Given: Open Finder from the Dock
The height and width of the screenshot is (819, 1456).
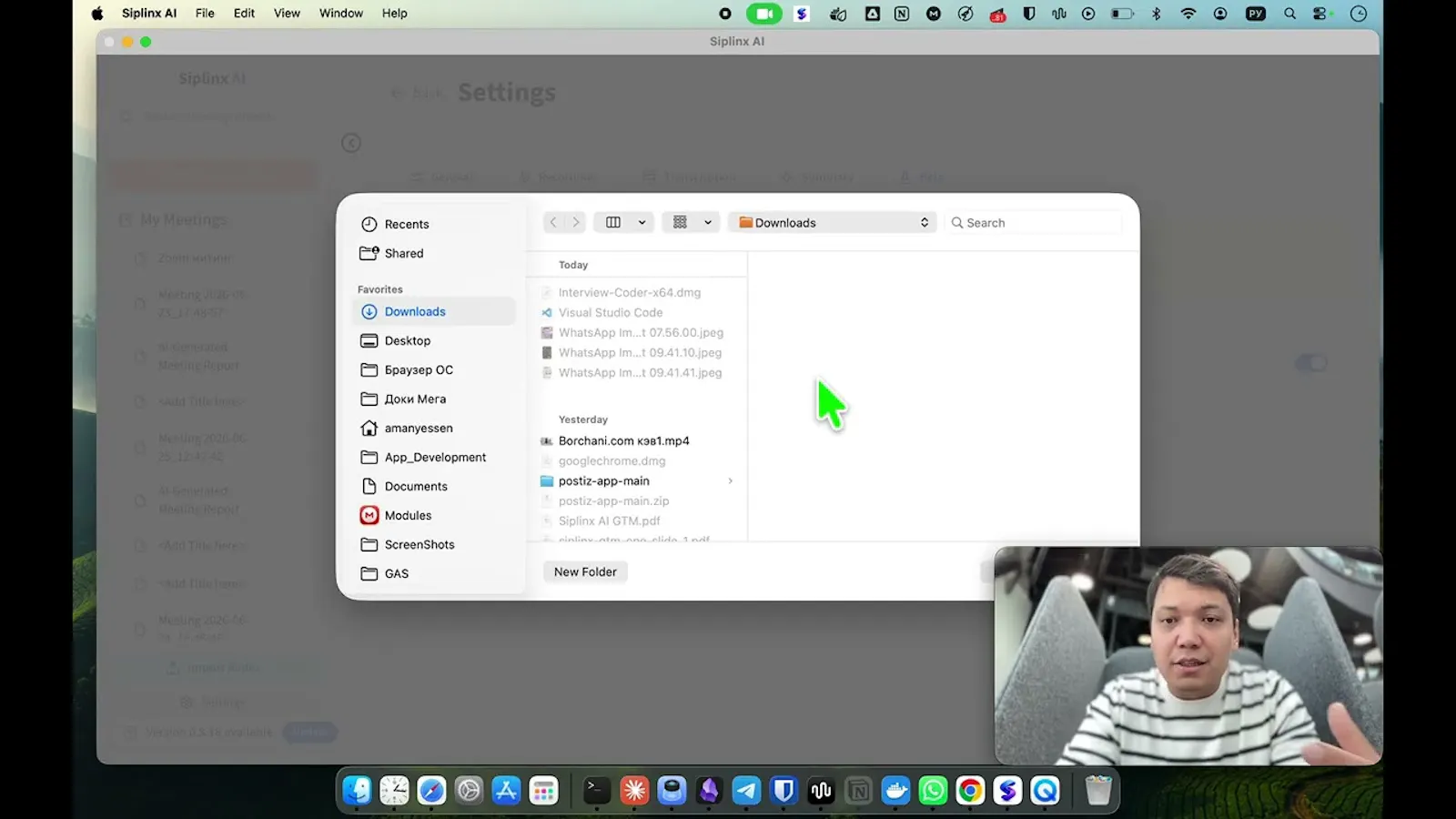Looking at the screenshot, I should pos(357,790).
